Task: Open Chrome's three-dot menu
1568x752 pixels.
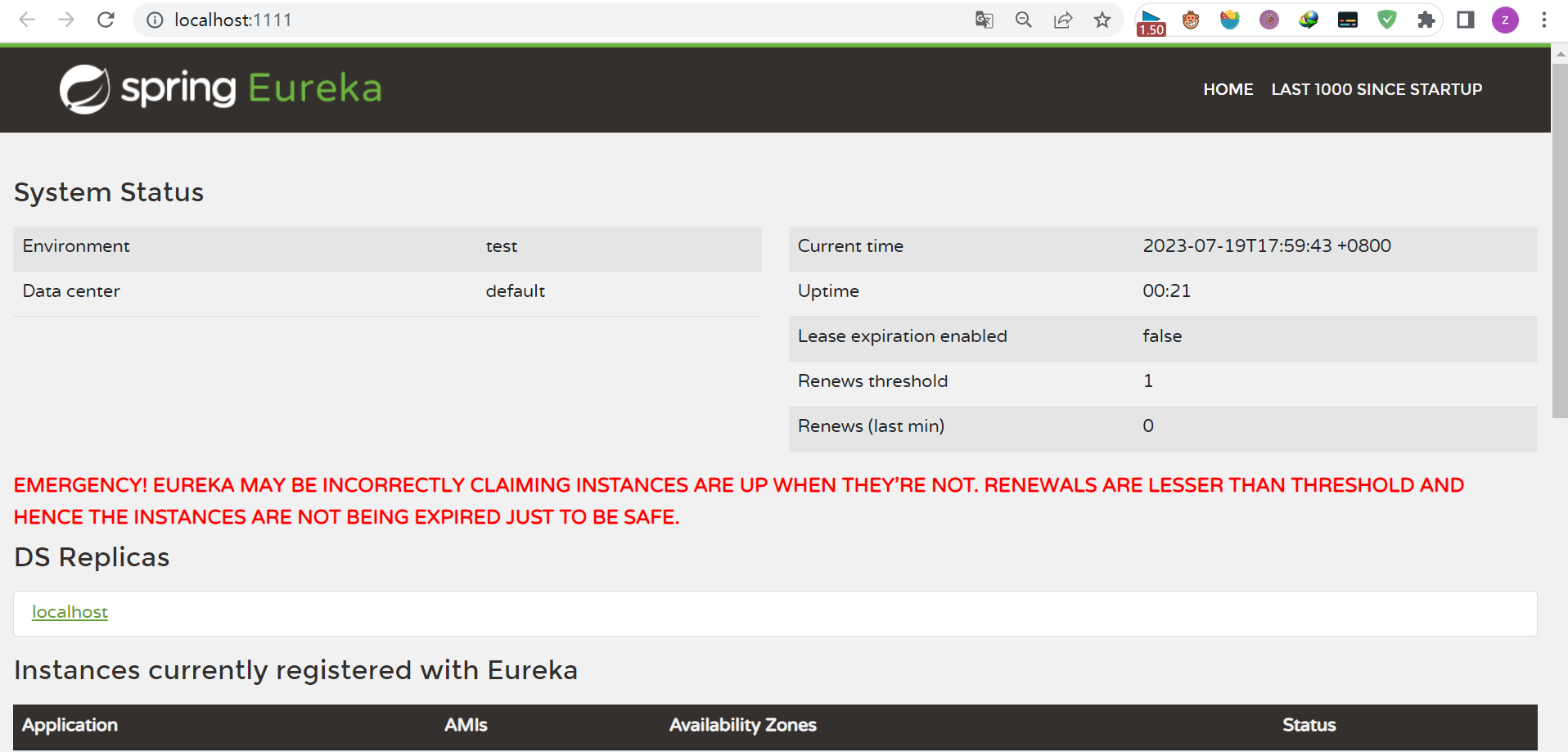Action: pos(1544,20)
